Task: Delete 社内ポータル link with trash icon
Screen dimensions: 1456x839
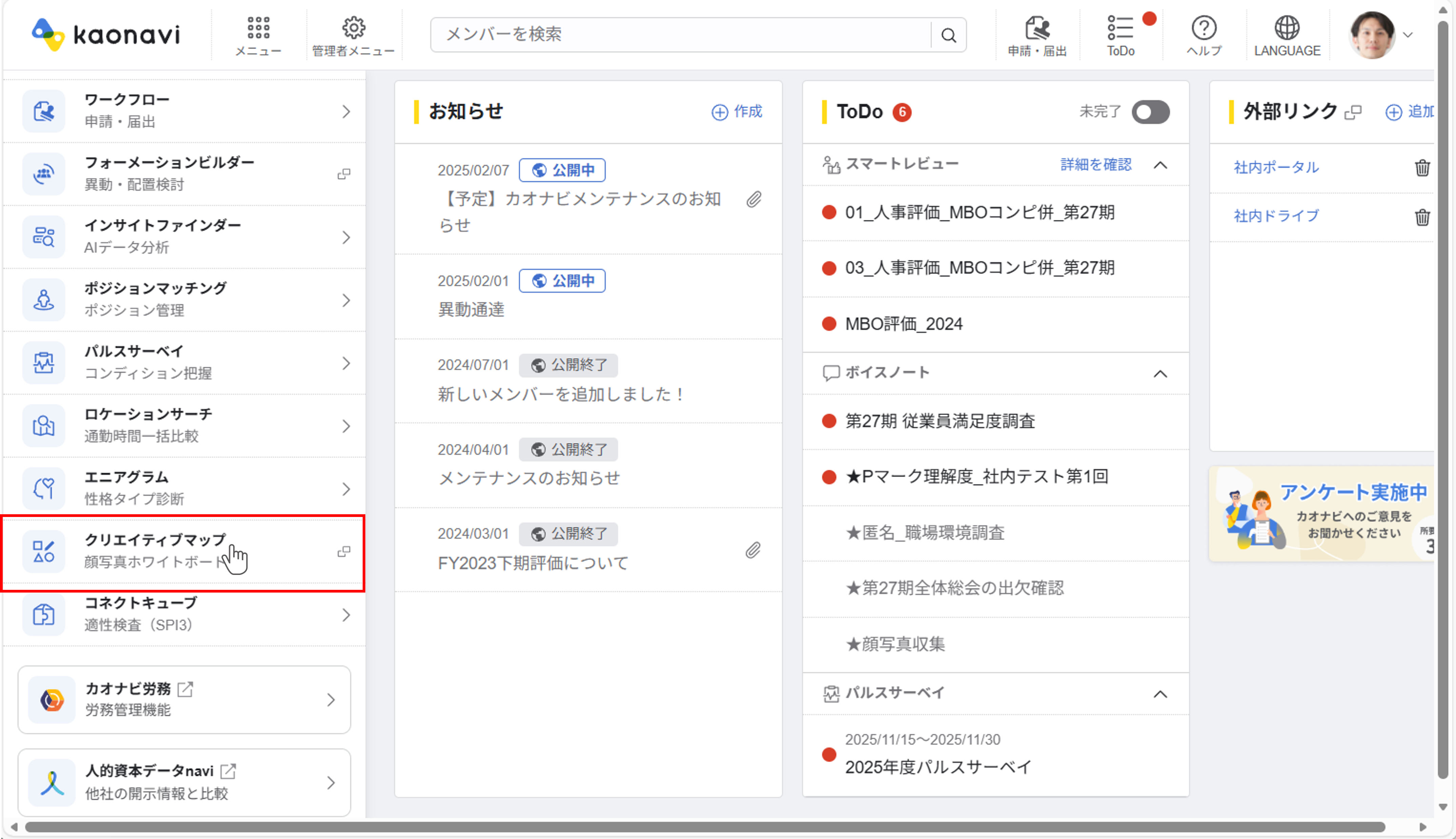Action: (x=1422, y=168)
